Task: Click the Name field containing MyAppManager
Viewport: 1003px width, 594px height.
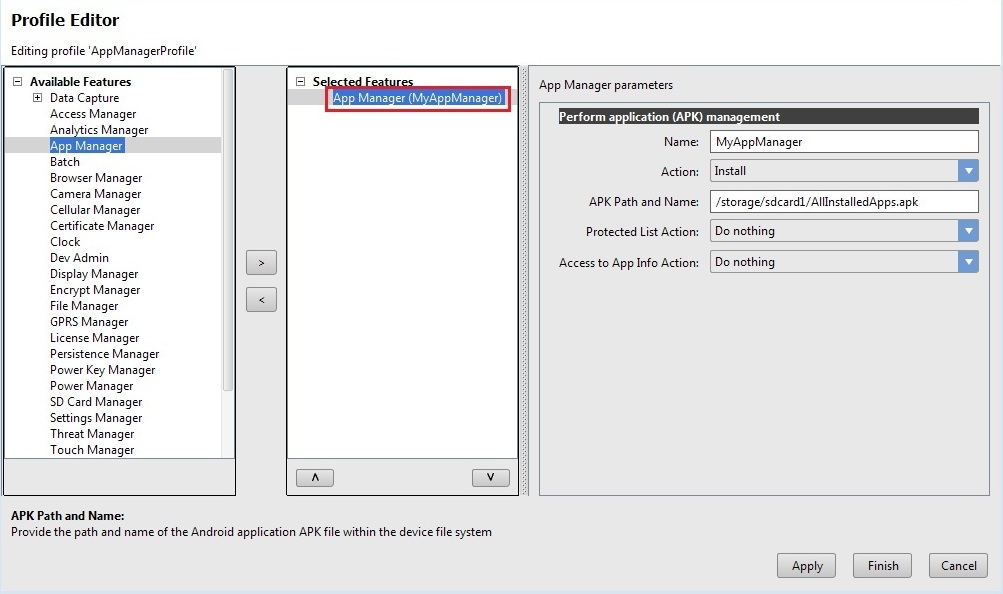Action: (843, 142)
